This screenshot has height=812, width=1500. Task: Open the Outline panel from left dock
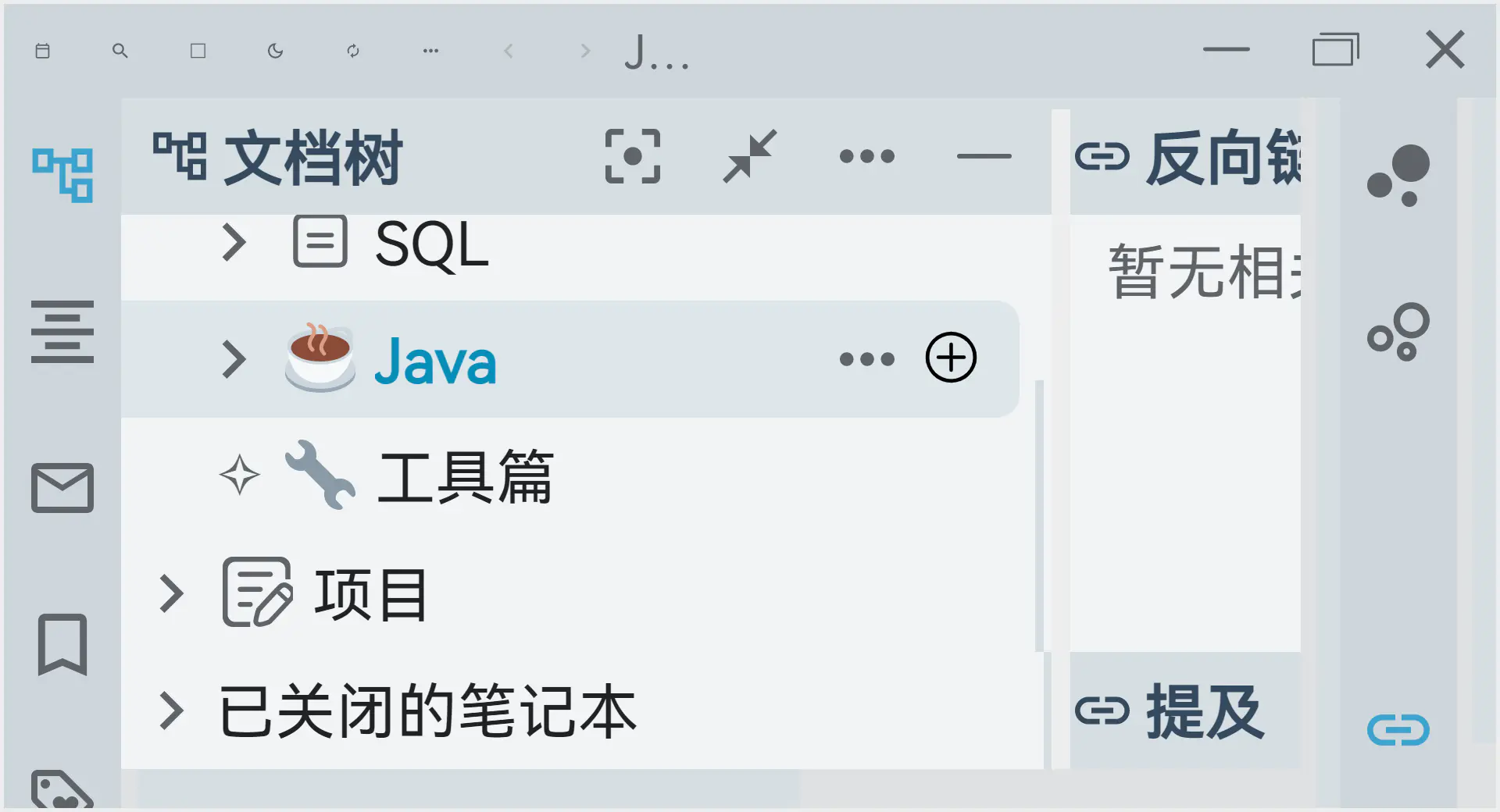pos(62,332)
